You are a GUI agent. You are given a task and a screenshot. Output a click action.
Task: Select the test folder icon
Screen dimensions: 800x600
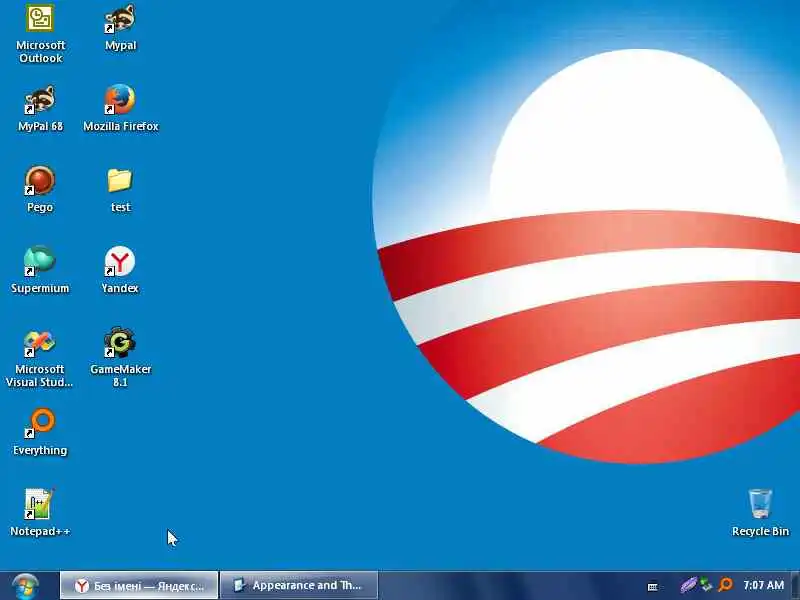(120, 189)
